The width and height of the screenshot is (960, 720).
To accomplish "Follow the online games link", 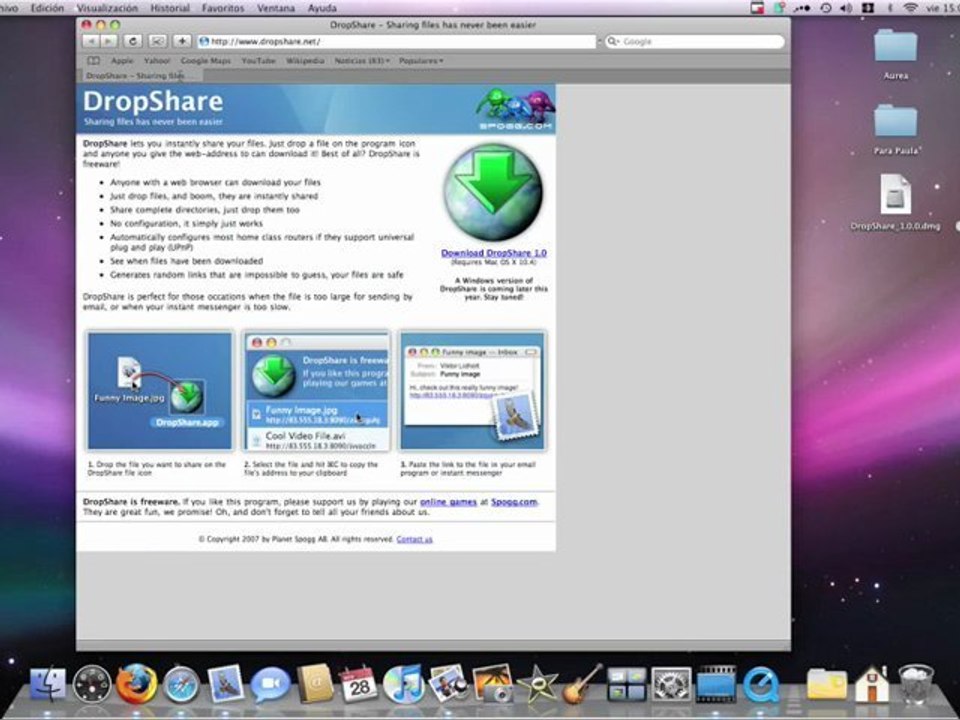I will click(x=448, y=502).
